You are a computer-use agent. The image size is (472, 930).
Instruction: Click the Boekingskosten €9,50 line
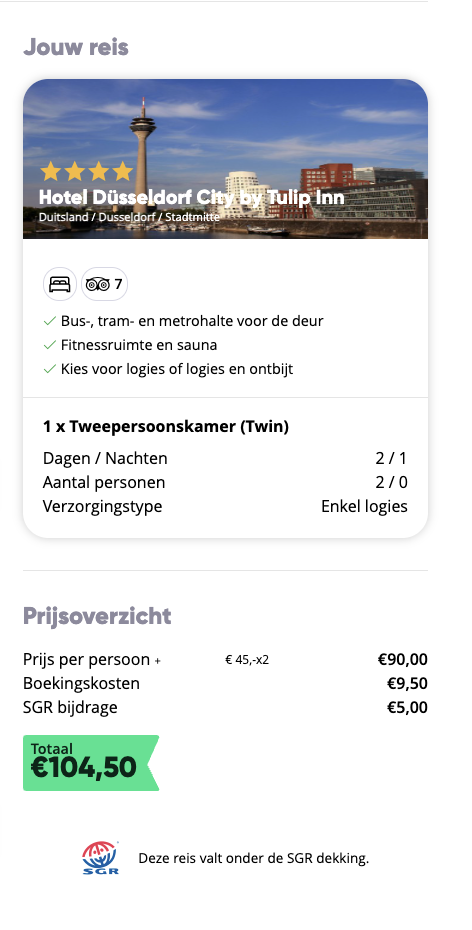(x=225, y=683)
